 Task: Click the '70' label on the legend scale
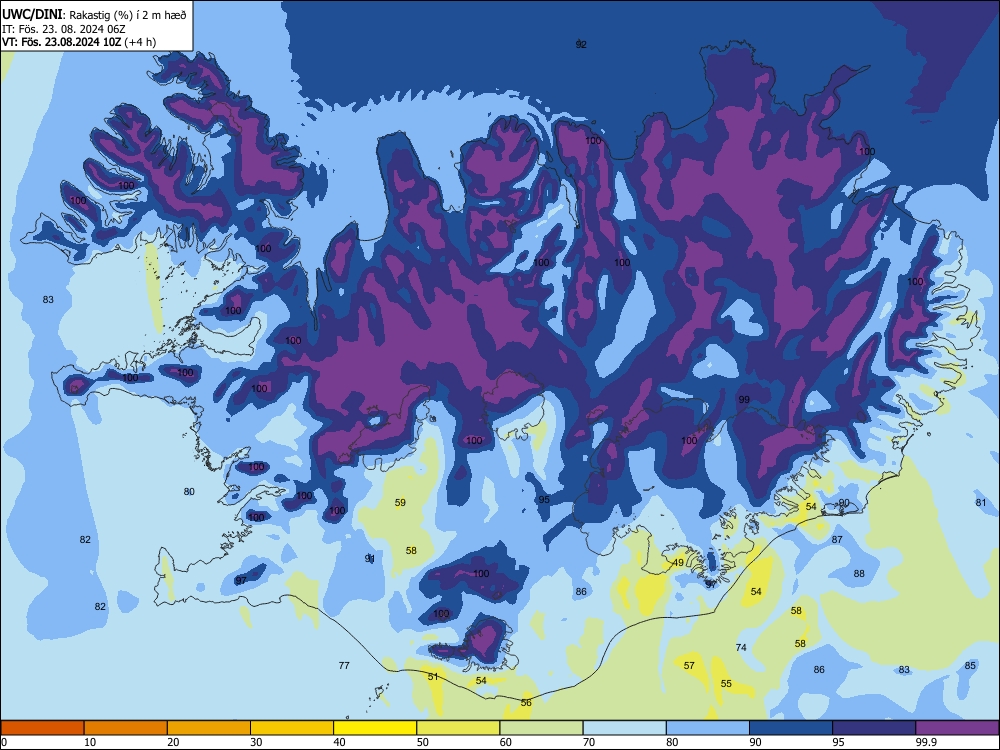(589, 742)
